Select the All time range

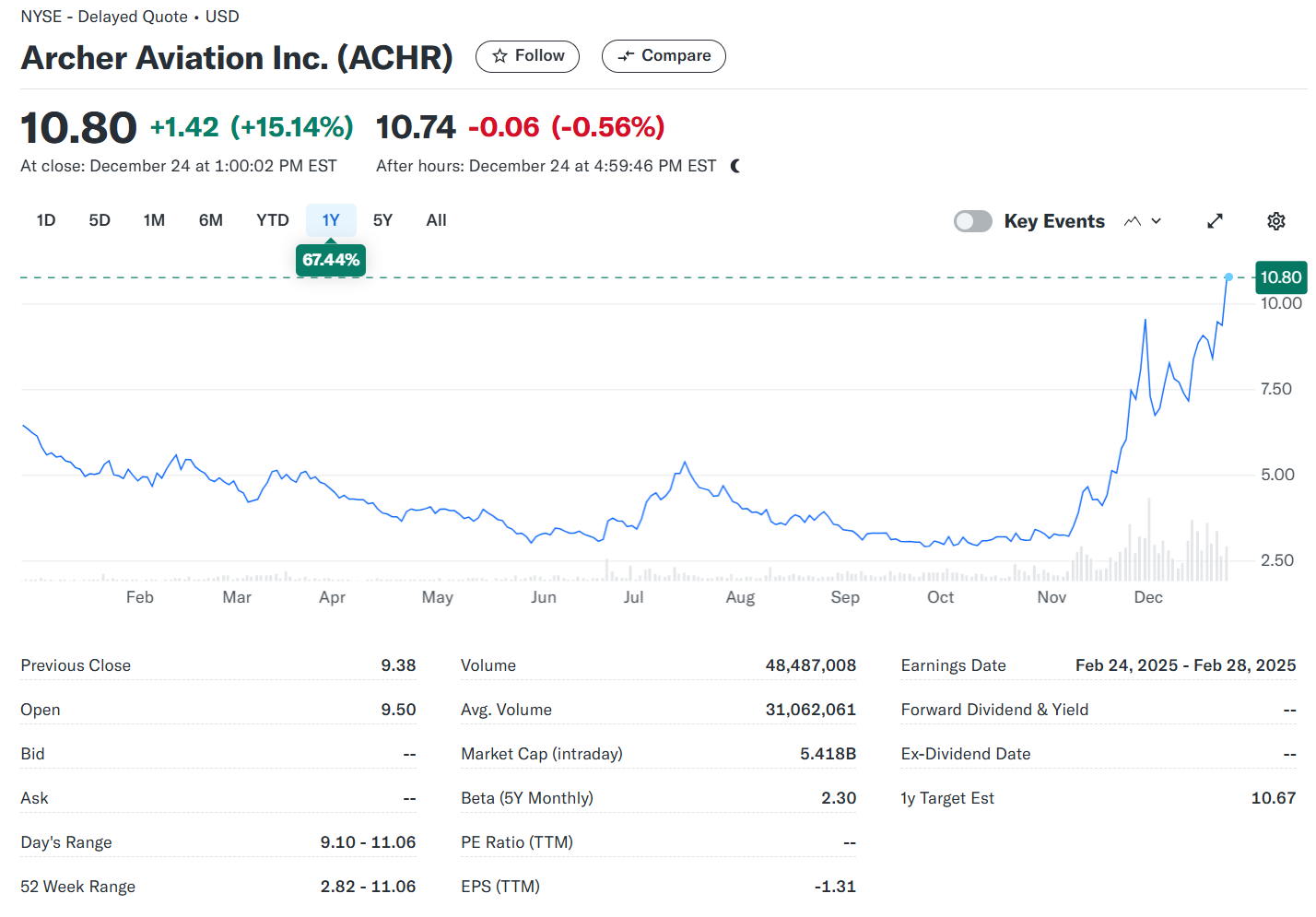click(437, 220)
